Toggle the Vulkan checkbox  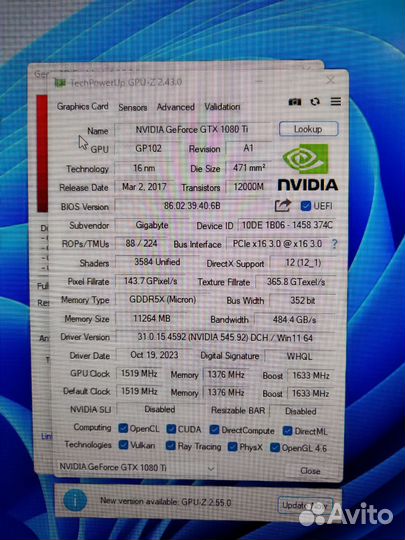tap(123, 445)
